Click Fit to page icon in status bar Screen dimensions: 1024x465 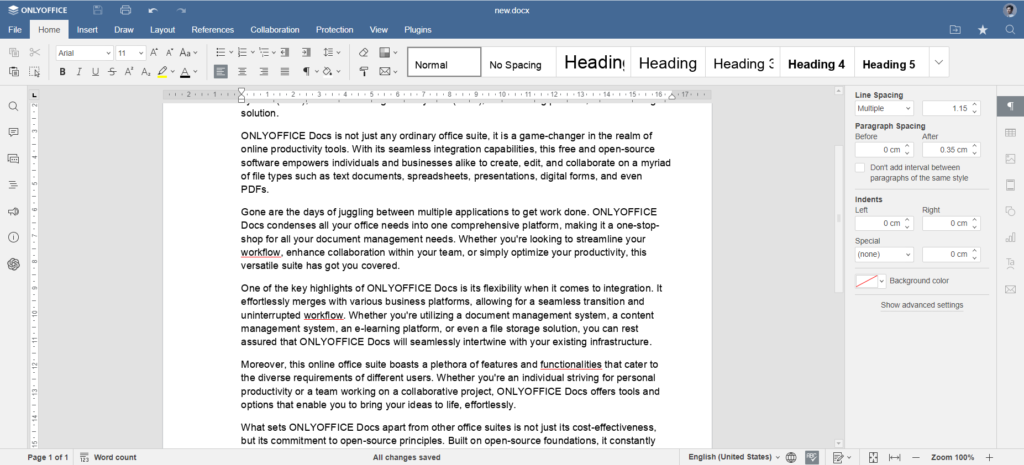[x=874, y=457]
